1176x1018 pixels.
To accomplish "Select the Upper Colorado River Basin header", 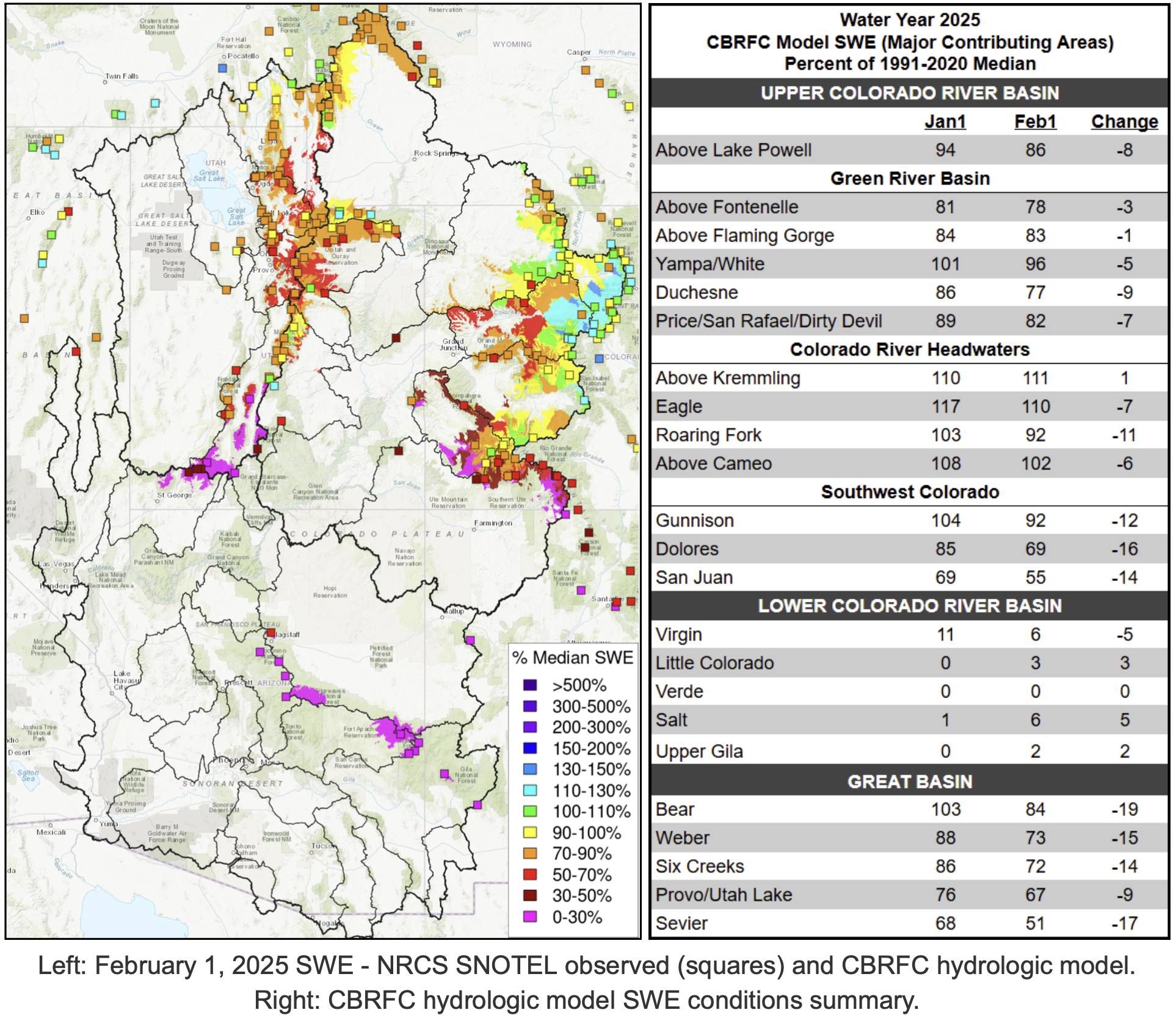I will tap(909, 93).
